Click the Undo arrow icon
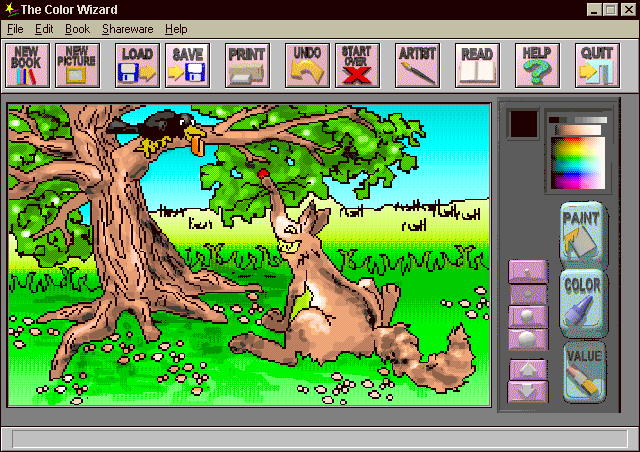Viewport: 640px width, 452px height. (307, 66)
